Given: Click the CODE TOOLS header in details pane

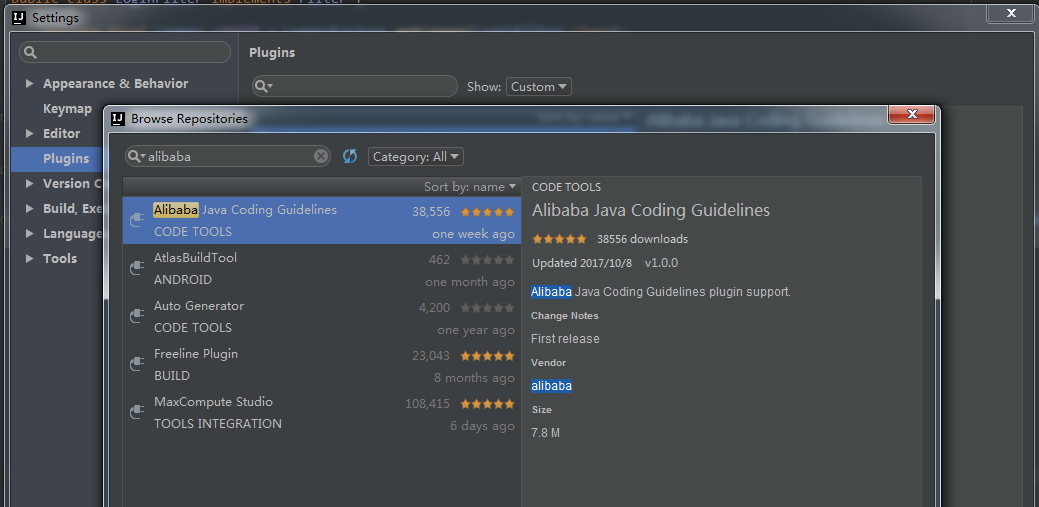Looking at the screenshot, I should click(x=567, y=188).
